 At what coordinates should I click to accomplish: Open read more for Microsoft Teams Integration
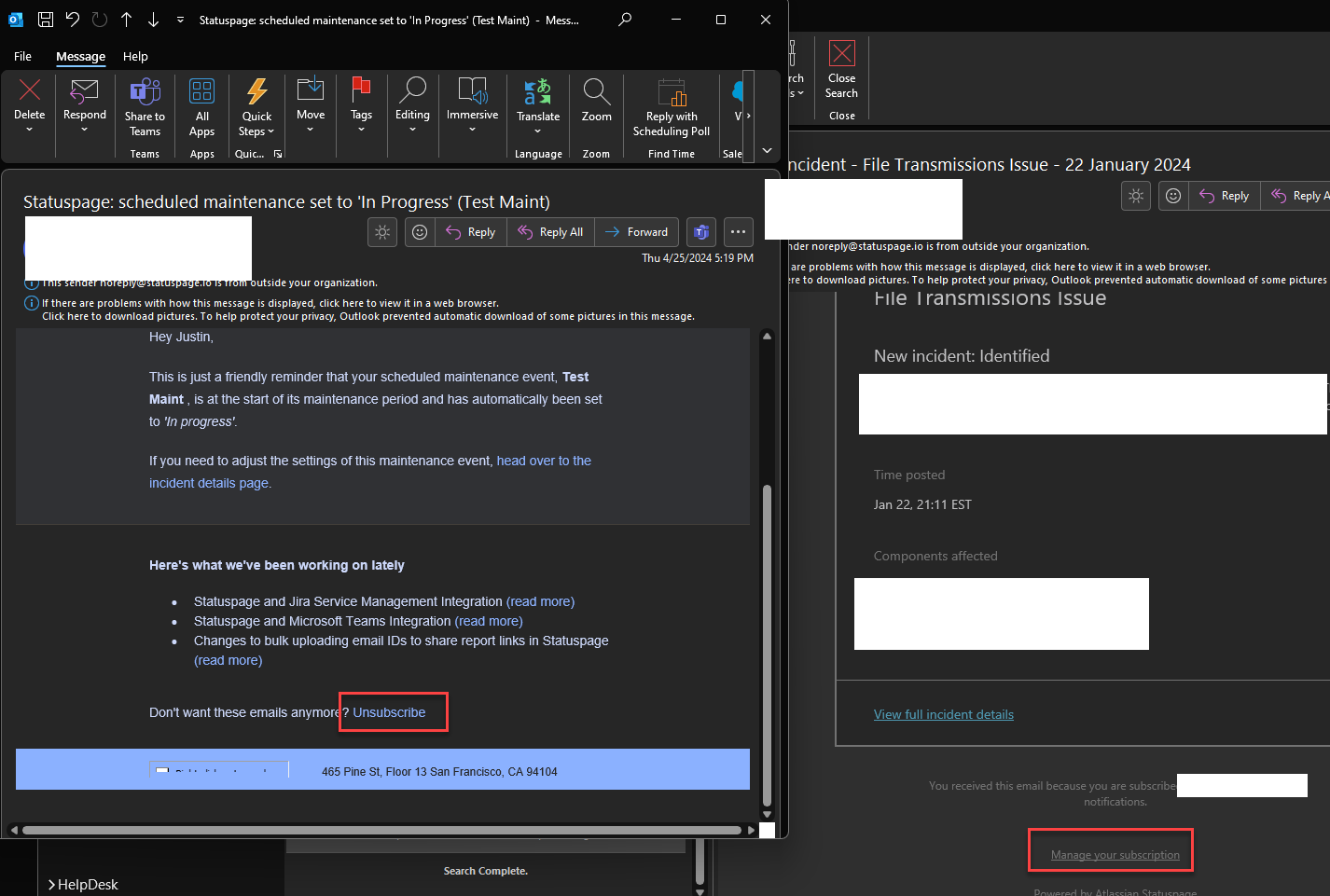tap(489, 621)
